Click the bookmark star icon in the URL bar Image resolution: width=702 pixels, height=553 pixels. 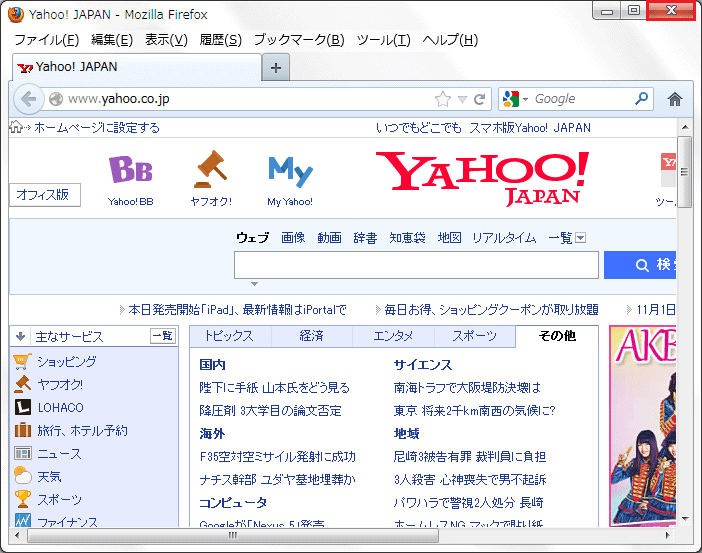(443, 99)
